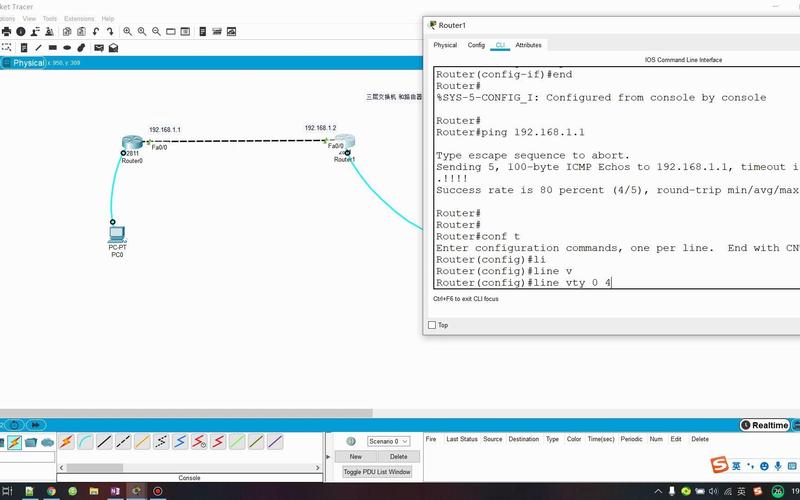The width and height of the screenshot is (800, 500).
Task: Click the fast forward time button
Action: point(35,424)
